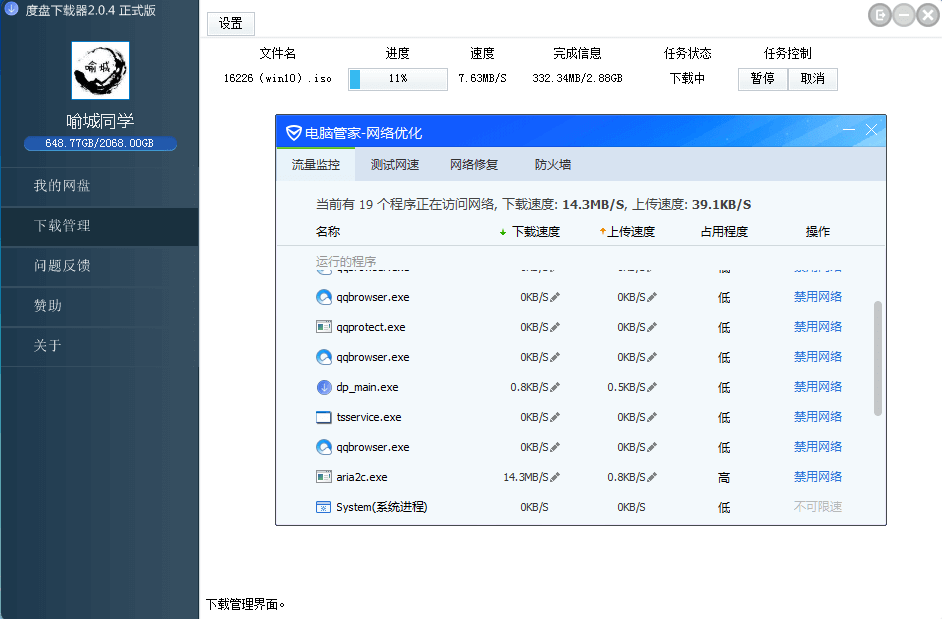Edit download speed limit for dp_main.exe
The image size is (942, 619).
pos(555,387)
